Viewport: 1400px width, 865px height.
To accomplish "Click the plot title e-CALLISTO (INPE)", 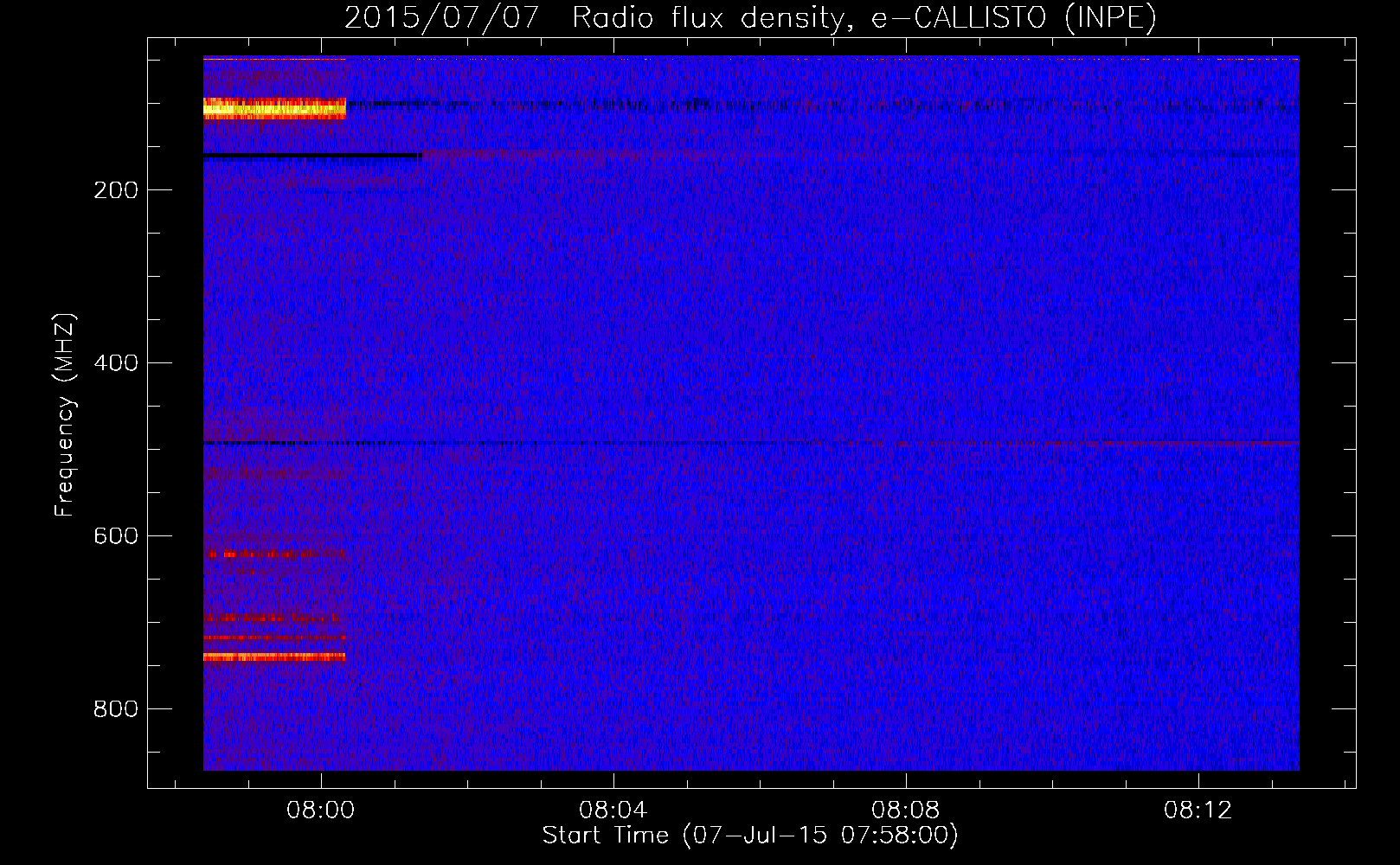I will pyautogui.click(x=1013, y=17).
